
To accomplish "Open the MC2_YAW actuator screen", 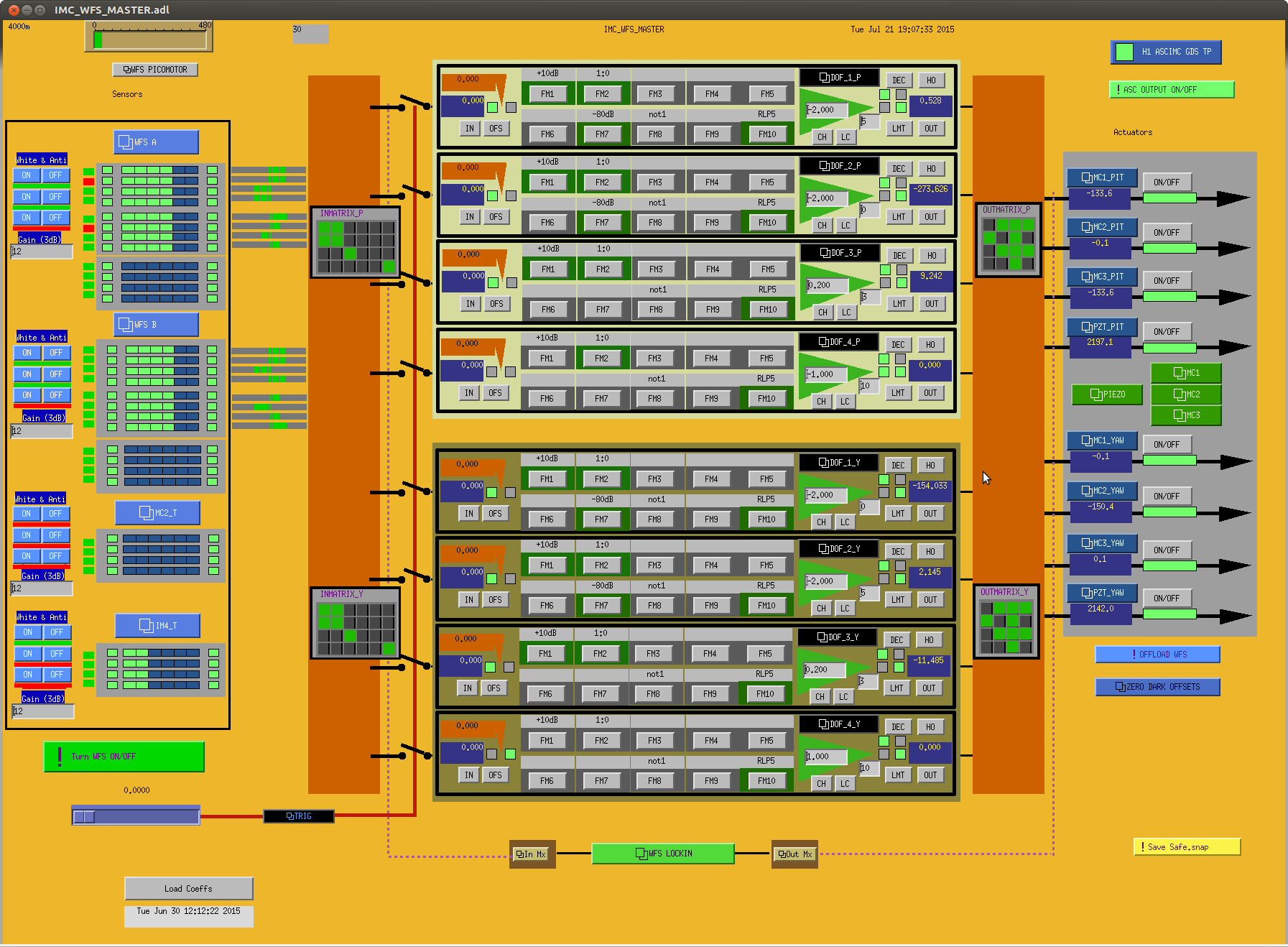I will point(1103,491).
